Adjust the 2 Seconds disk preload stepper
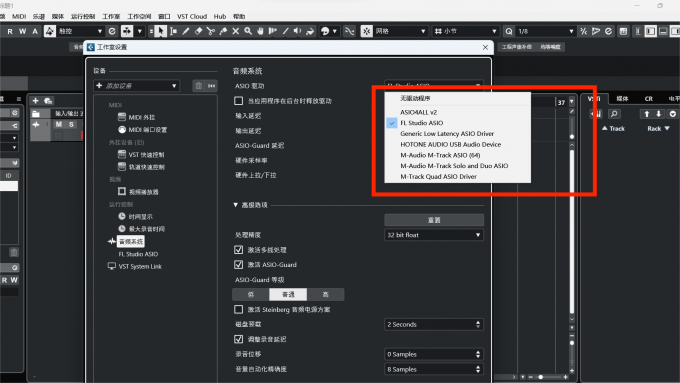680x383 pixels. tap(478, 324)
